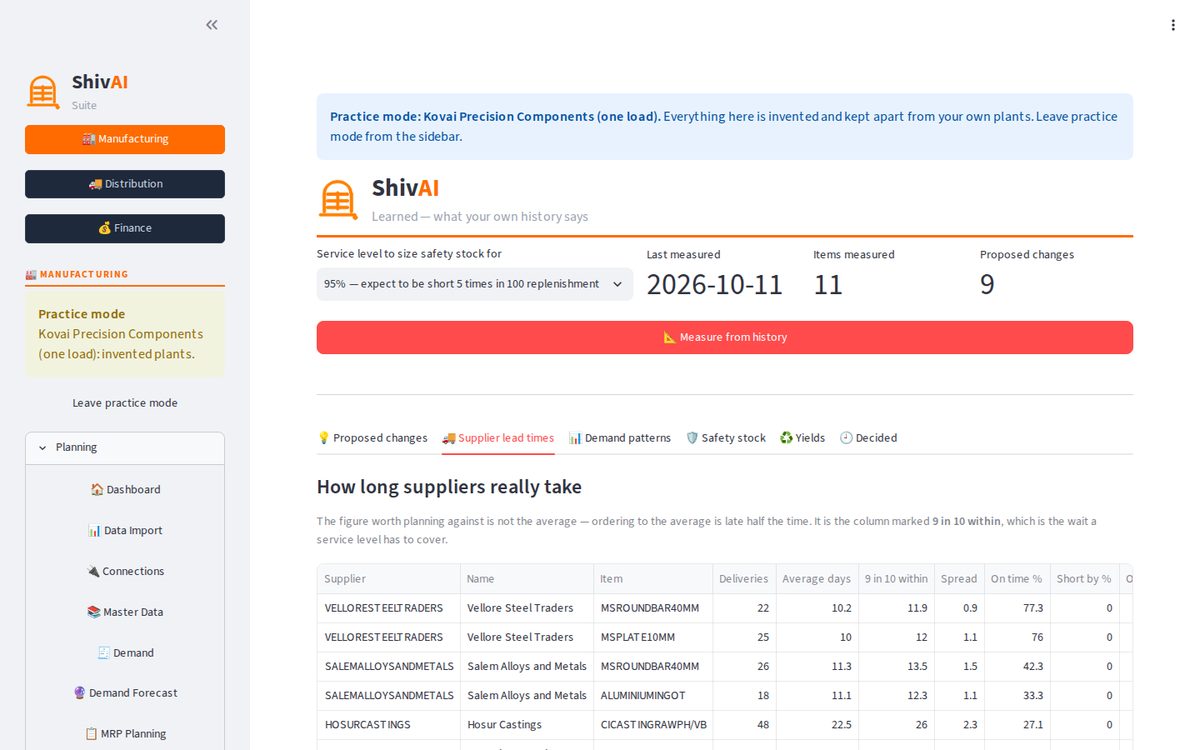Click the Proposed changes count 9
1200x750 pixels.
pos(987,284)
